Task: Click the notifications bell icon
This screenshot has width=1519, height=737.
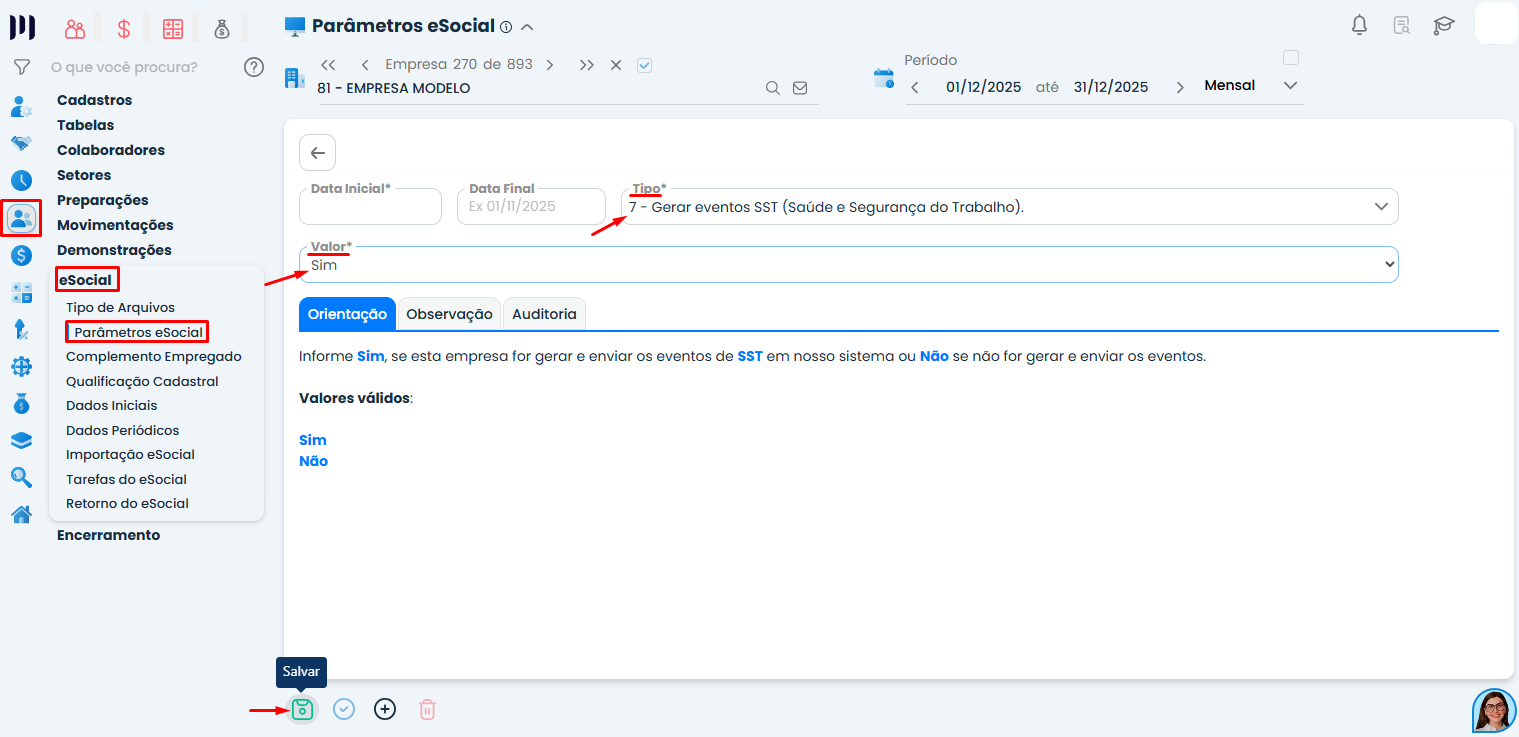Action: tap(1359, 26)
